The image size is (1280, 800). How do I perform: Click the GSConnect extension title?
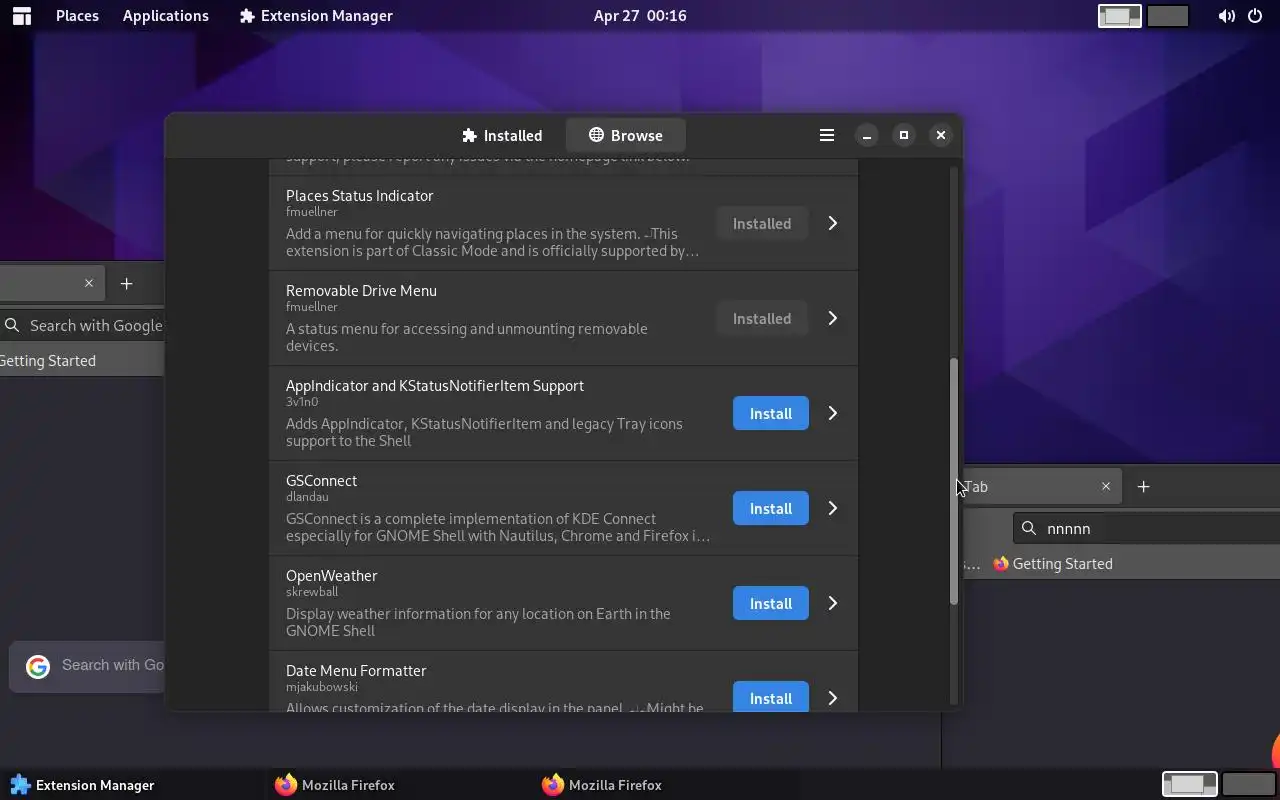pos(321,480)
